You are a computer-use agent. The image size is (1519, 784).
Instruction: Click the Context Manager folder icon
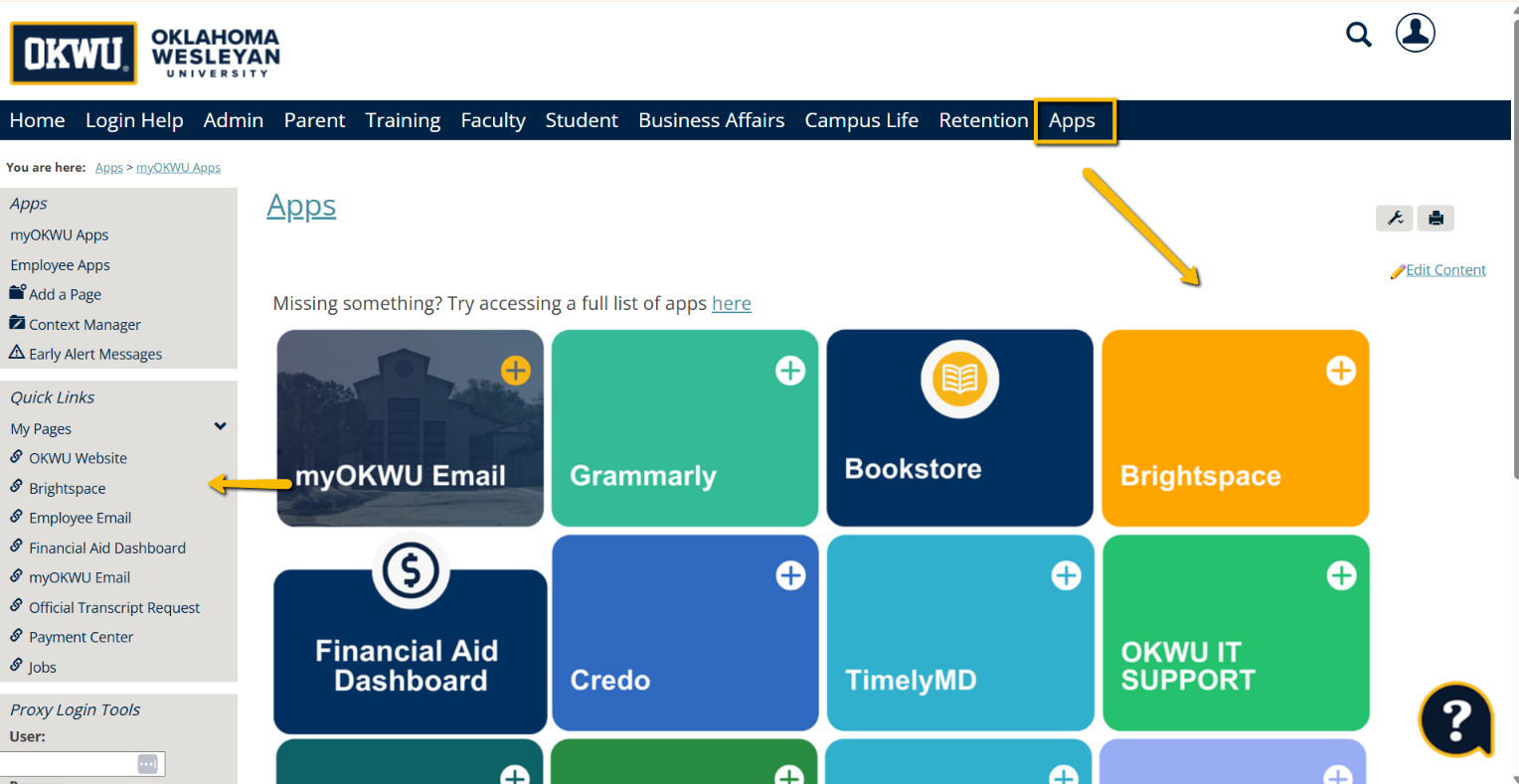point(17,322)
